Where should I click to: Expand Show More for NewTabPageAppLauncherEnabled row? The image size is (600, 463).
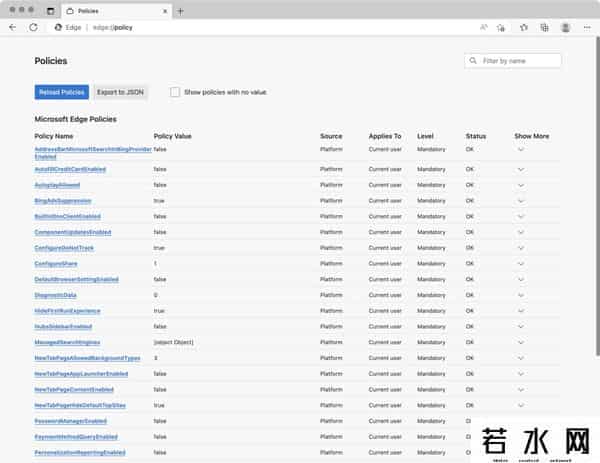click(521, 374)
